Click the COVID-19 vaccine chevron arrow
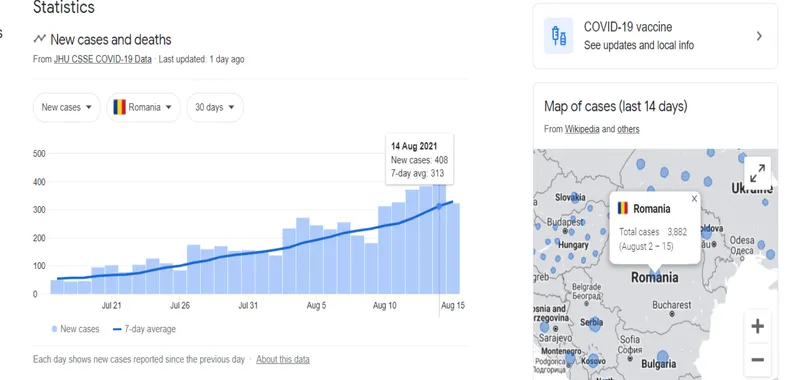The height and width of the screenshot is (380, 800). pos(759,36)
